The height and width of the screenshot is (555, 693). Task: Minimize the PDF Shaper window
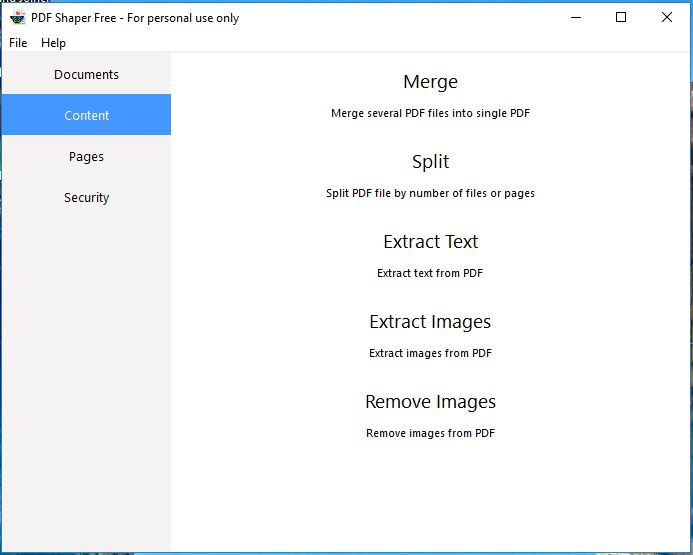(576, 18)
